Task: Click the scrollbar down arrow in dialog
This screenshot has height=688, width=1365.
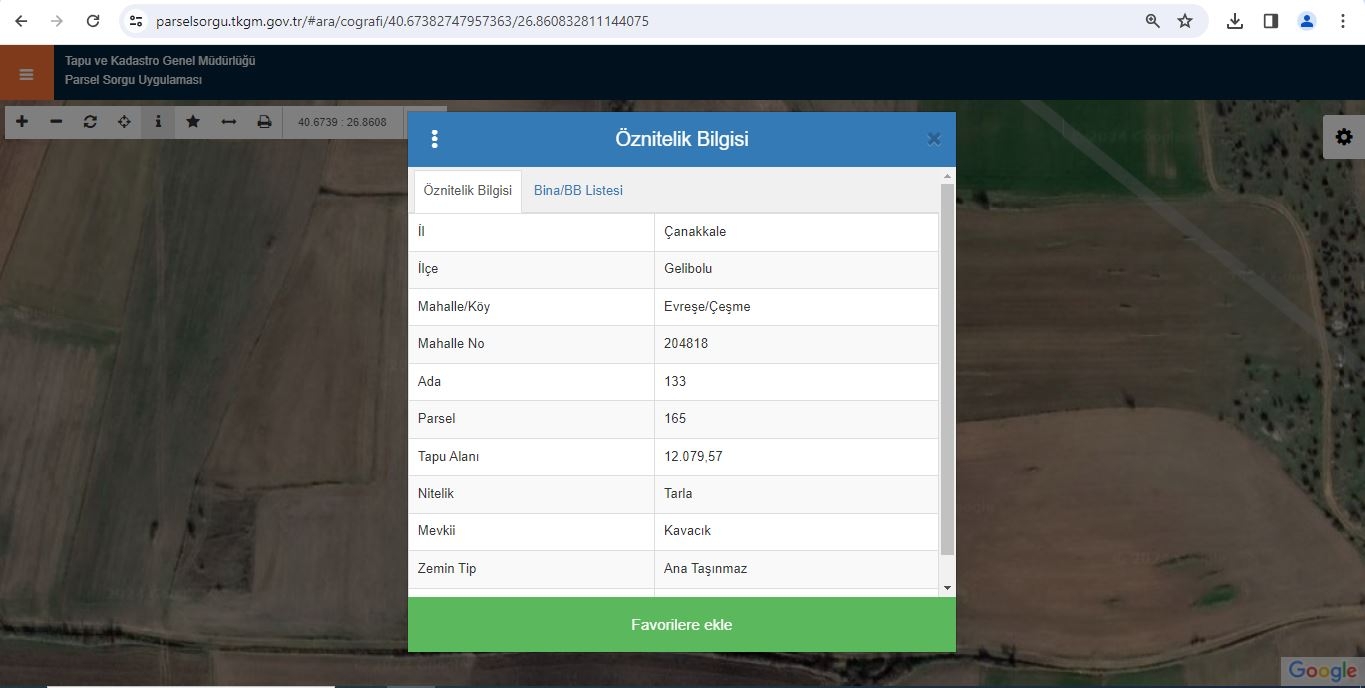Action: (x=947, y=589)
